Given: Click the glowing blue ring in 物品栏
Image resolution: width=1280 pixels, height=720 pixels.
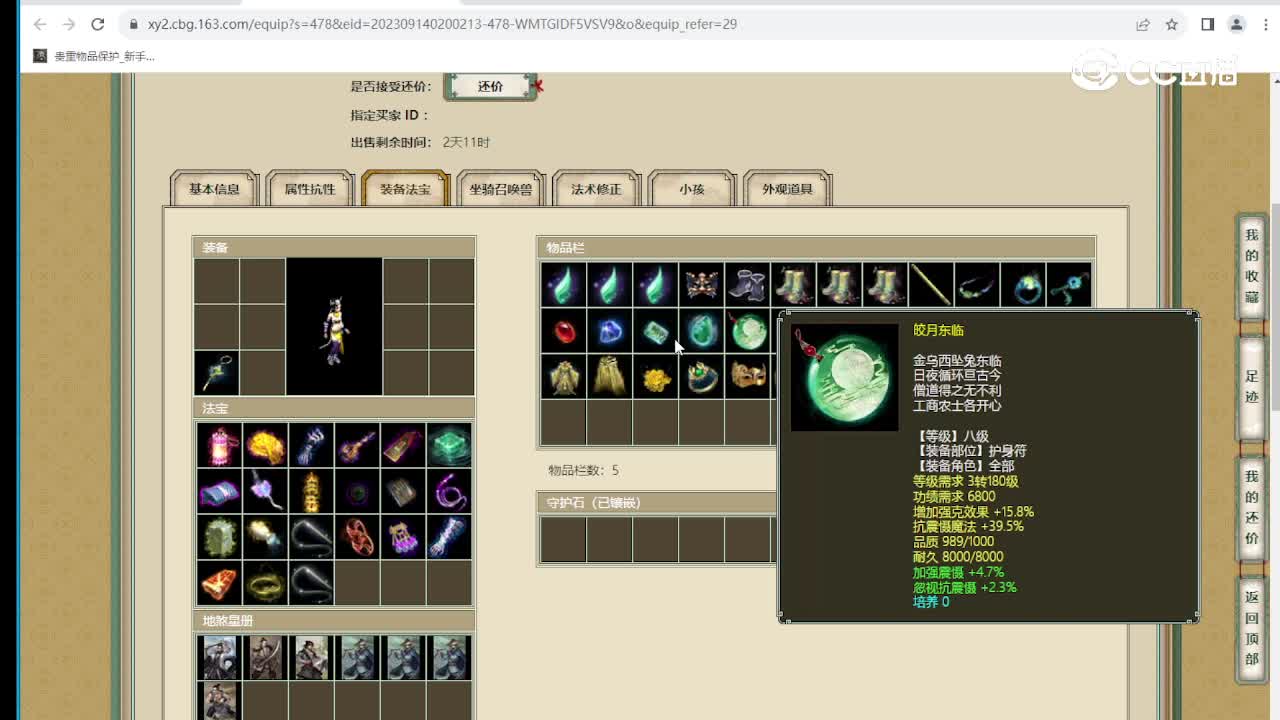Looking at the screenshot, I should point(1023,285).
